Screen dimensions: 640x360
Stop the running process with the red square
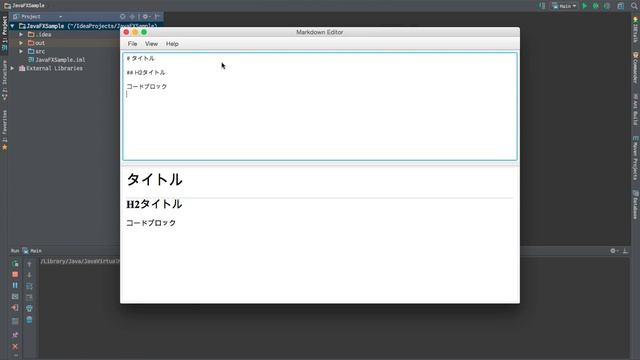click(x=15, y=274)
